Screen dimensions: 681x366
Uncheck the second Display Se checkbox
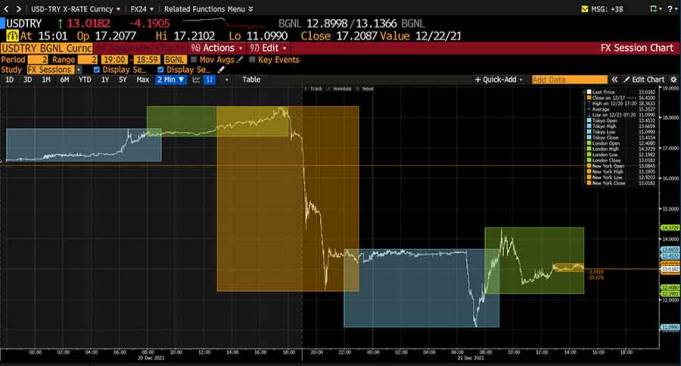click(x=161, y=70)
